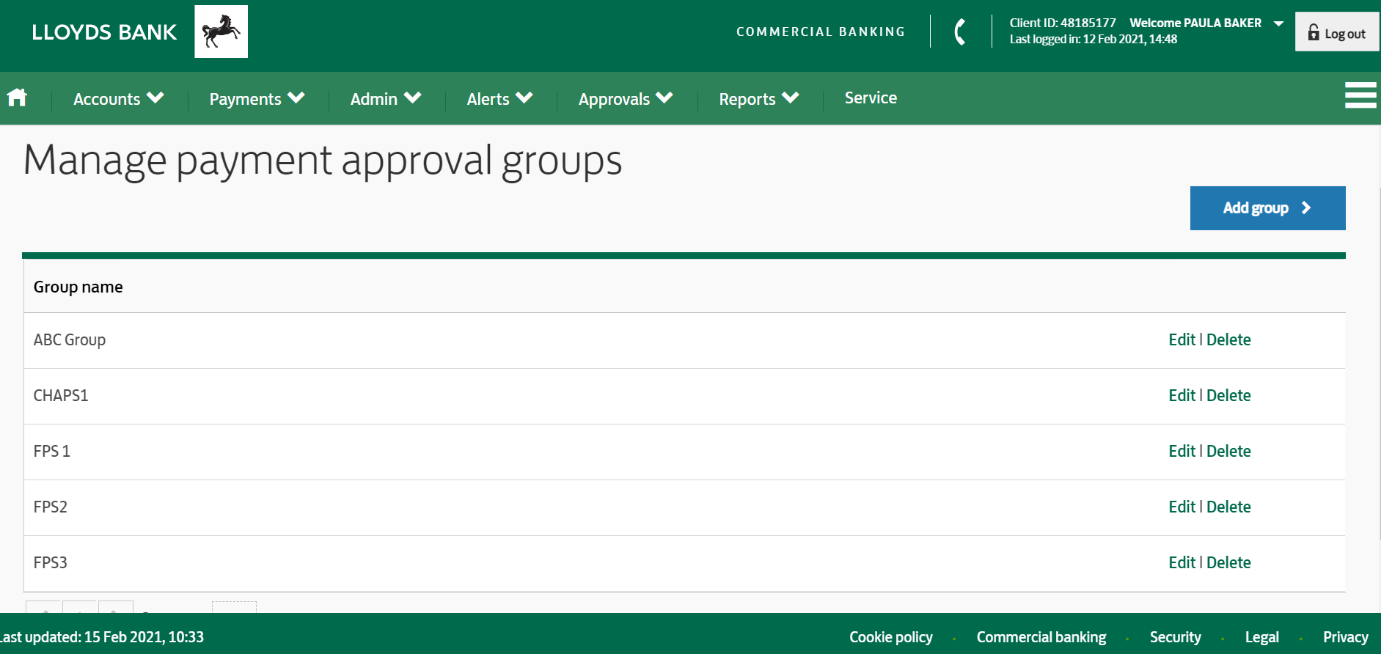Open the Legal footer link
Viewport: 1381px width, 654px height.
point(1262,637)
